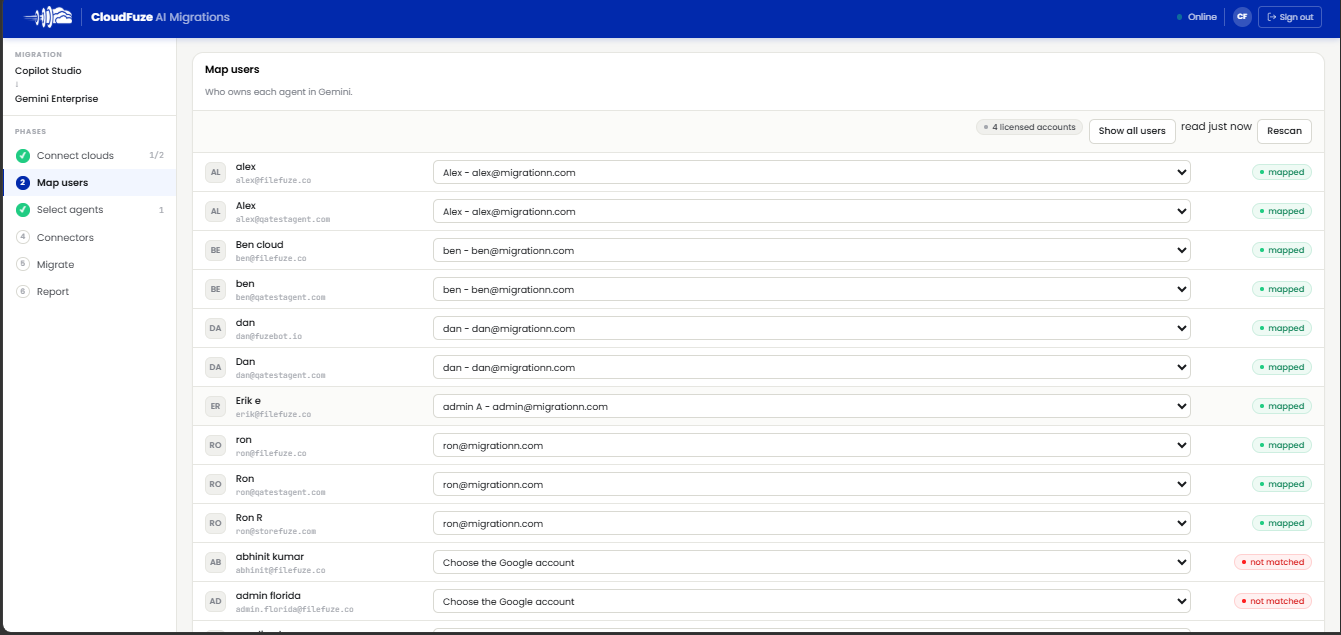Click RO avatar for Ron R
The height and width of the screenshot is (635, 1341).
coord(215,523)
